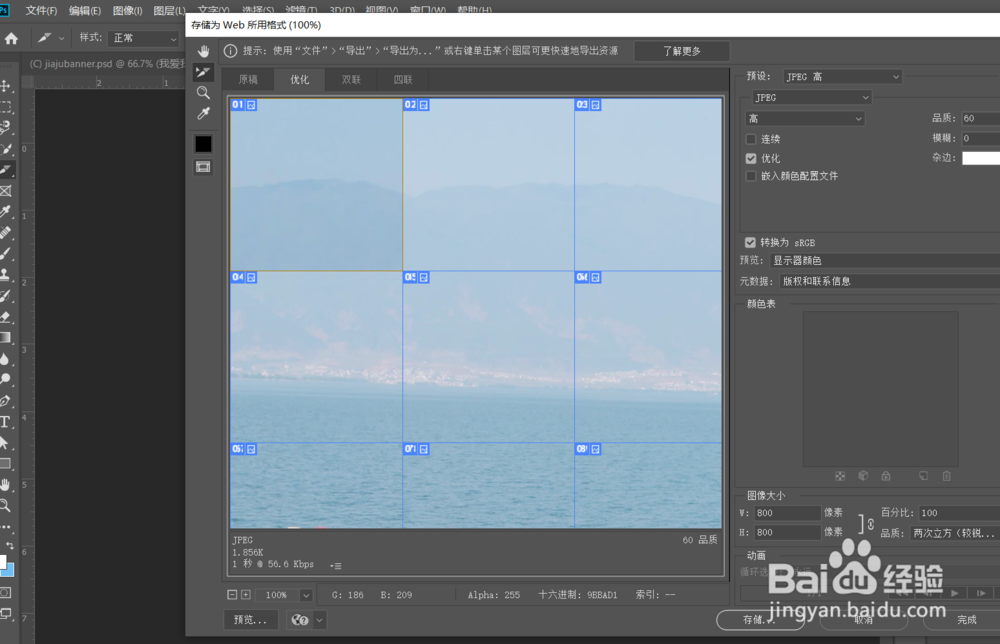Image resolution: width=1000 pixels, height=644 pixels.
Task: Activate the Zoom tool in the dialog
Action: pos(203,92)
